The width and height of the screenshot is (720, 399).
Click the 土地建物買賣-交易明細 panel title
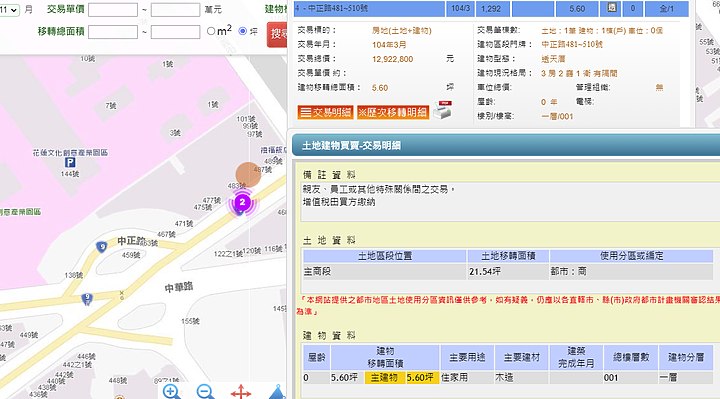tap(351, 146)
